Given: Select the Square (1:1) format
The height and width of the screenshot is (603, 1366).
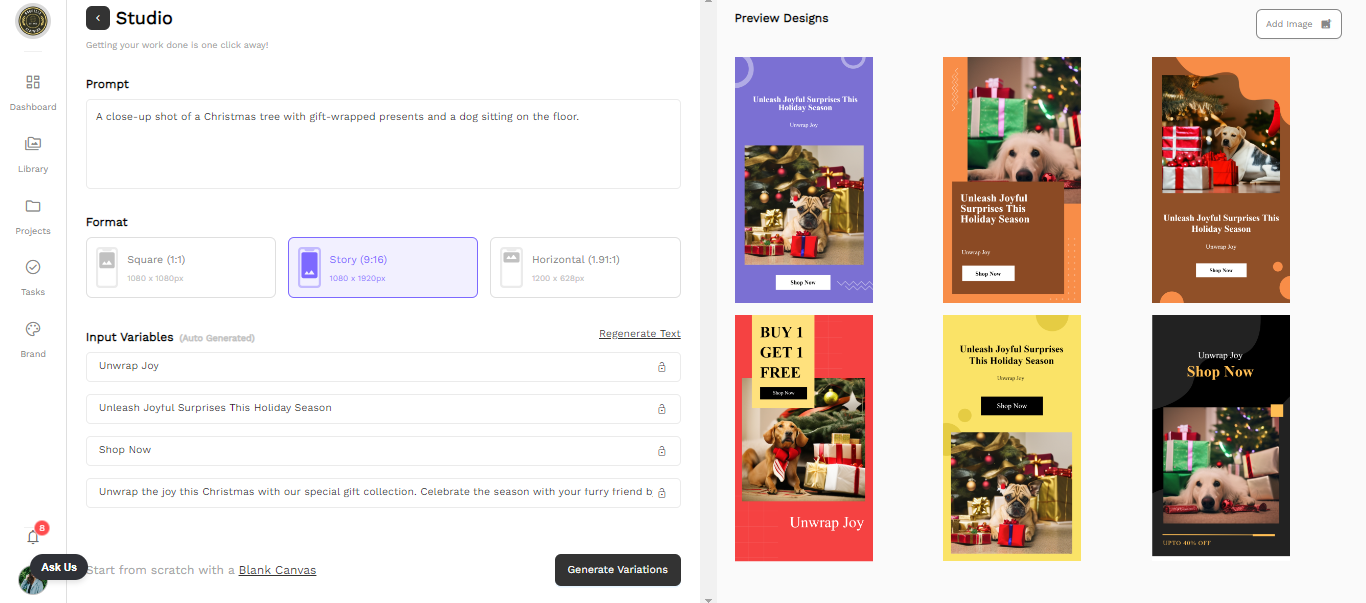Looking at the screenshot, I should click(x=181, y=267).
